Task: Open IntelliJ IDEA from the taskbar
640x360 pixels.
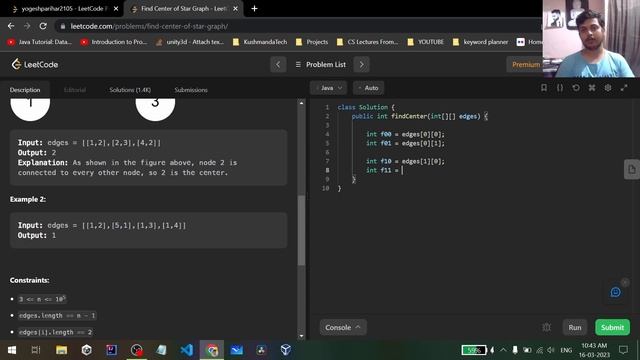Action: 111,350
